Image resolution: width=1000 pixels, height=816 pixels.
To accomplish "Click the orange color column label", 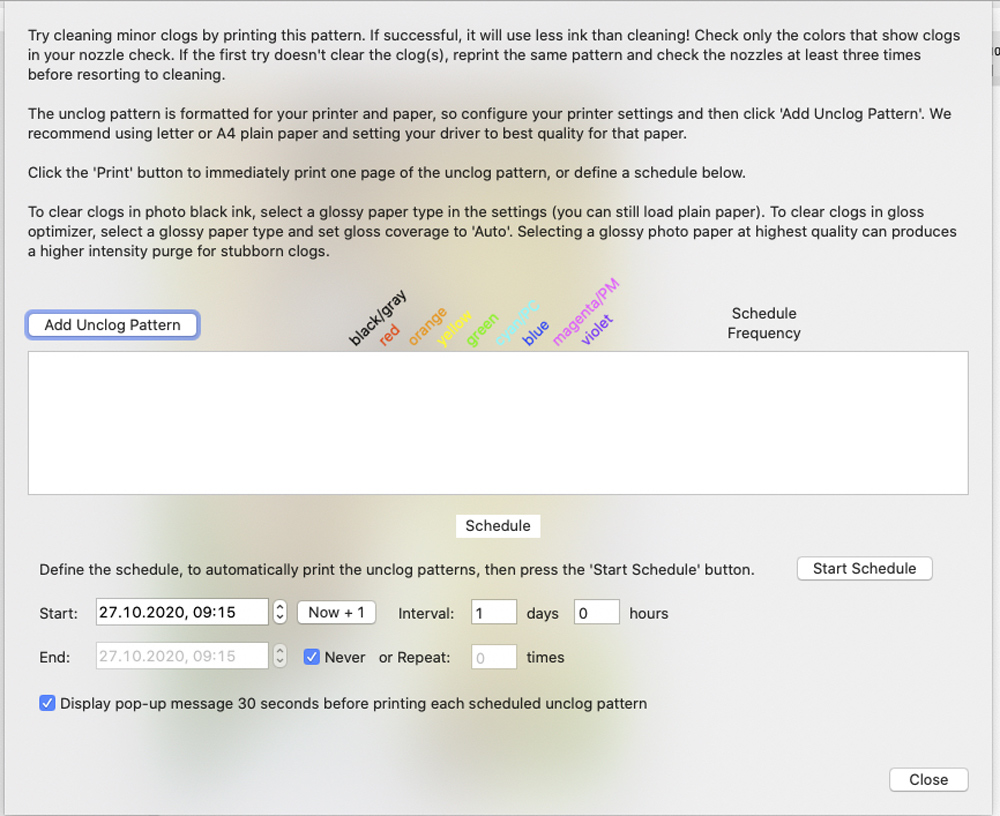I will tap(427, 327).
